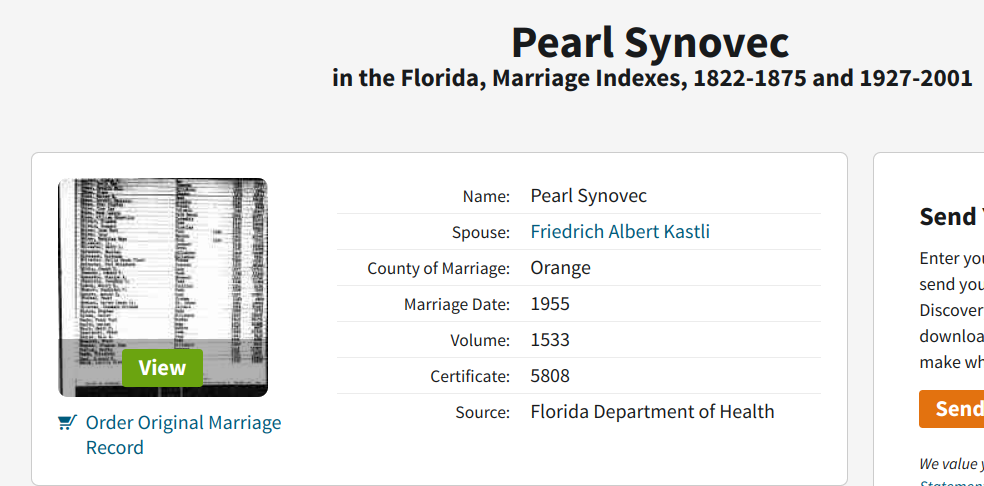Select the Marriage Date value 1955
The width and height of the screenshot is (984, 486).
(x=550, y=304)
